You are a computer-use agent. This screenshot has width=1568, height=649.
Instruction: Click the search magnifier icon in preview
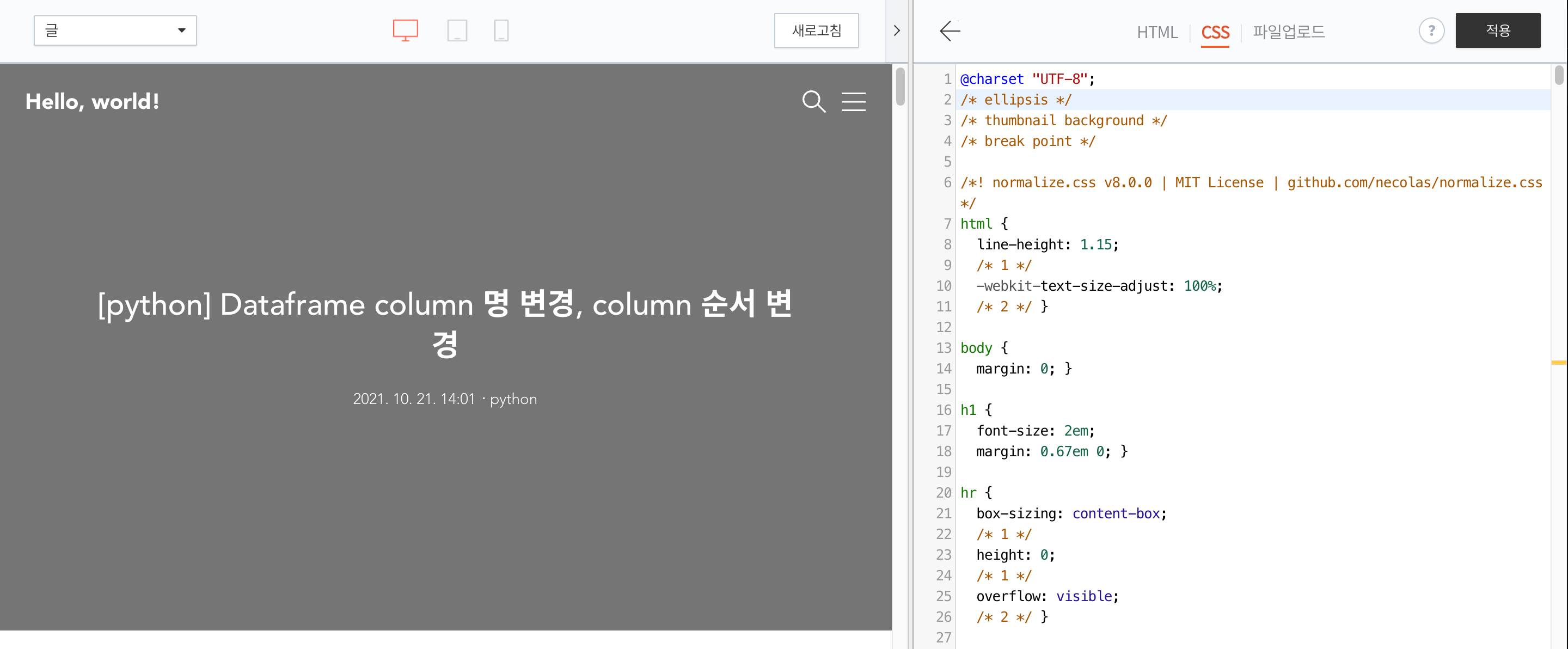813,102
